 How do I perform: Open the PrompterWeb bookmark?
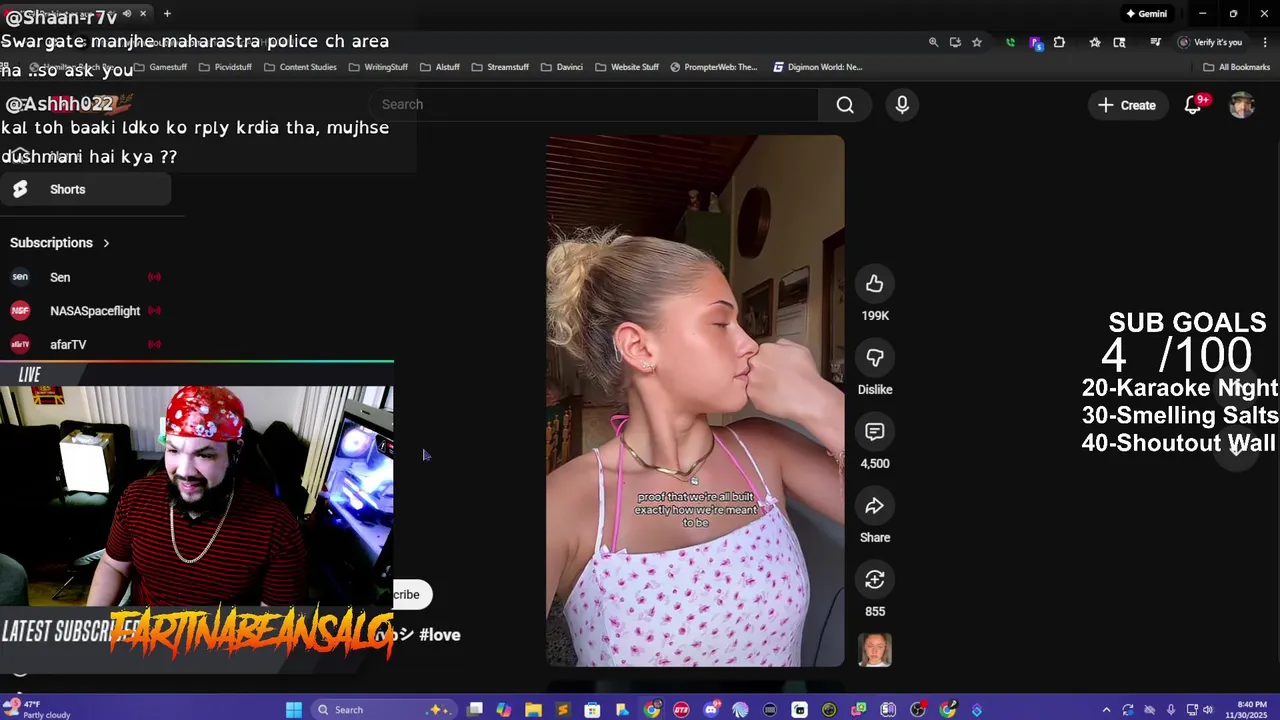click(714, 67)
